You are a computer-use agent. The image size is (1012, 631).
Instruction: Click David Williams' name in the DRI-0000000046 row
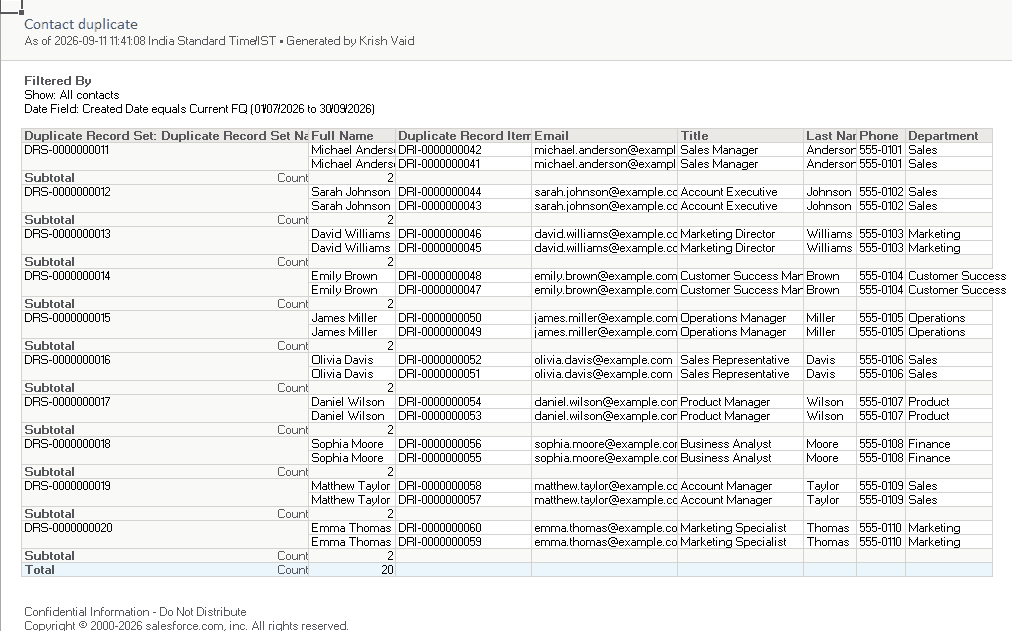(x=350, y=234)
